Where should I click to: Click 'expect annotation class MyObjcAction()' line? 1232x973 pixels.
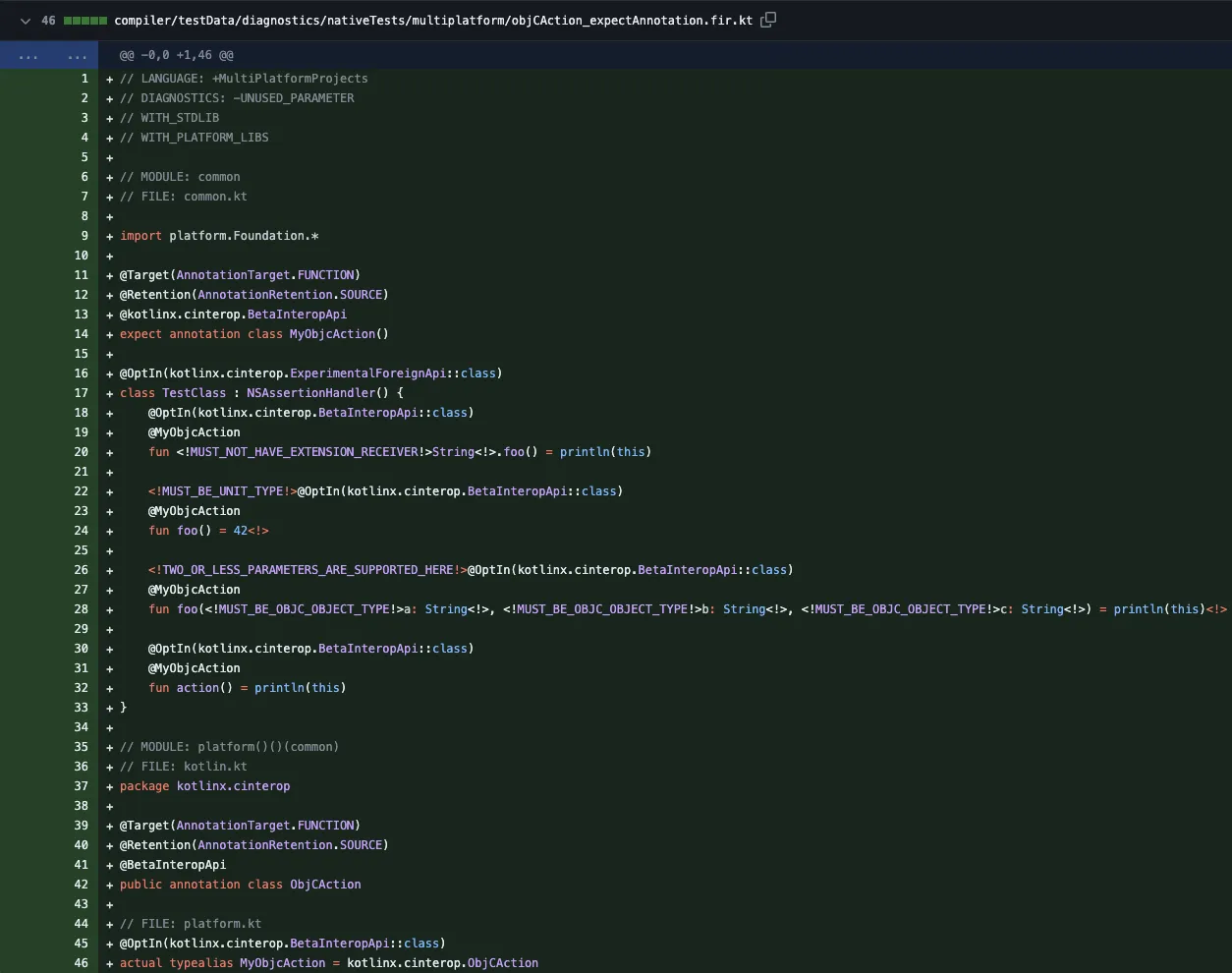[x=254, y=334]
